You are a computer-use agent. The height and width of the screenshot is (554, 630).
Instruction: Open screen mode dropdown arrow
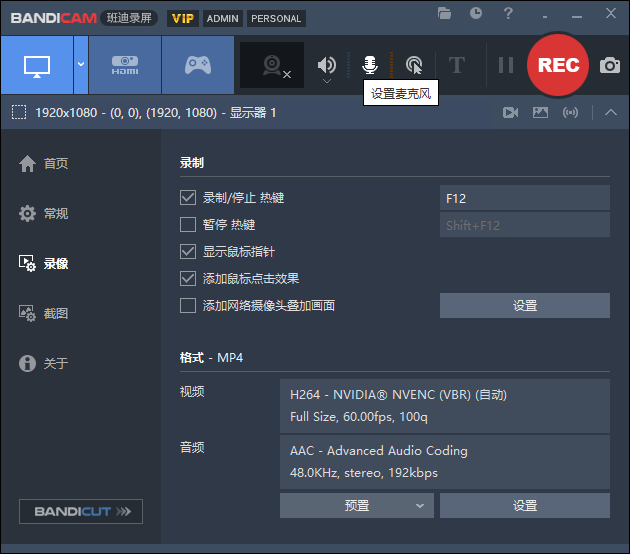[x=81, y=65]
